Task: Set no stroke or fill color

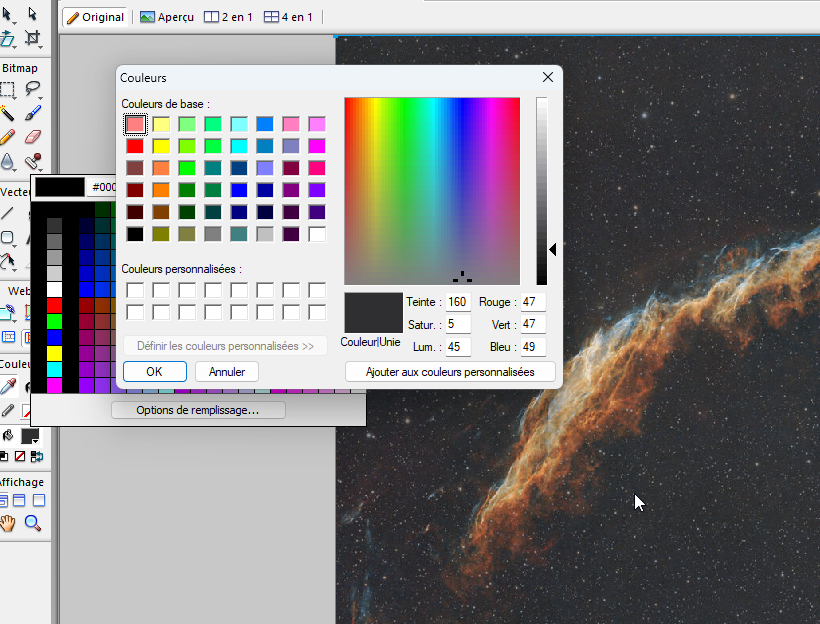Action: pos(20,457)
